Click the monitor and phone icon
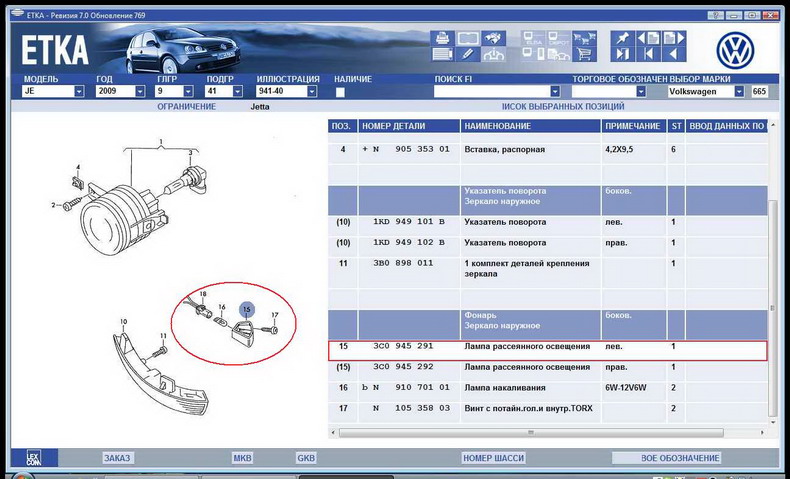Viewport: 790px width, 479px height. [533, 54]
